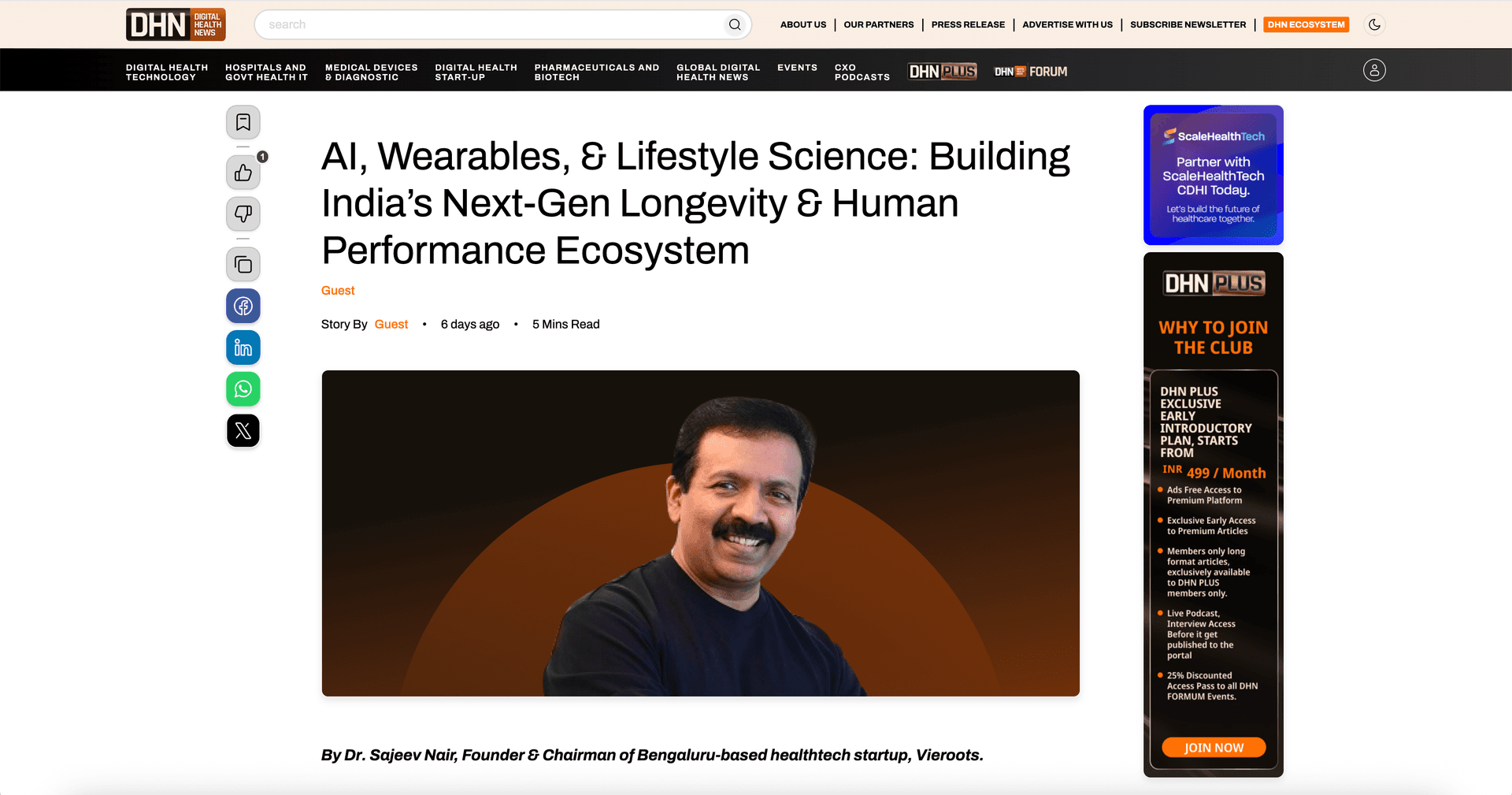1512x795 pixels.
Task: Share the article via WhatsApp
Action: pos(243,388)
